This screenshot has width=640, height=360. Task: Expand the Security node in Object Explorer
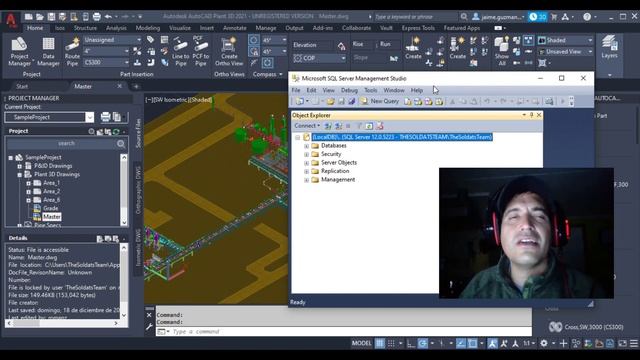[306, 154]
